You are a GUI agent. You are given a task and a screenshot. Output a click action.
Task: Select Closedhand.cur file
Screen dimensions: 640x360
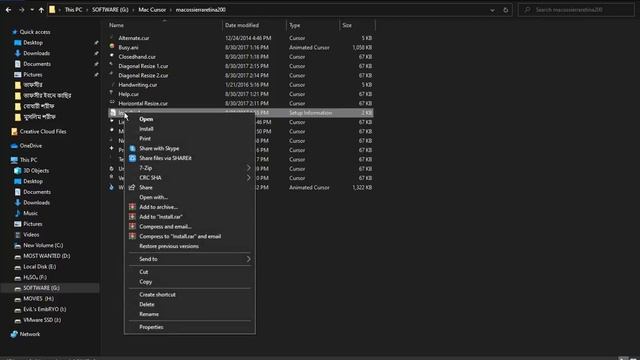point(137,57)
